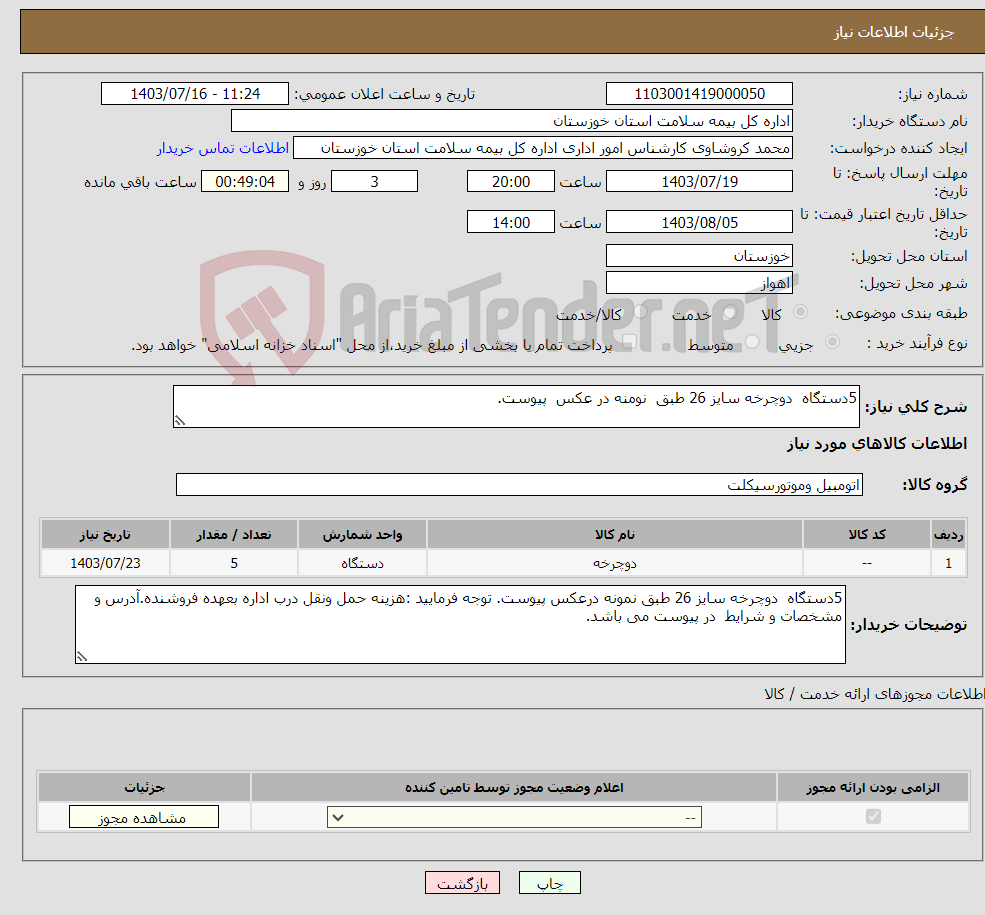Click the تعداد / مقدار column header
The image size is (985, 915).
234,534
